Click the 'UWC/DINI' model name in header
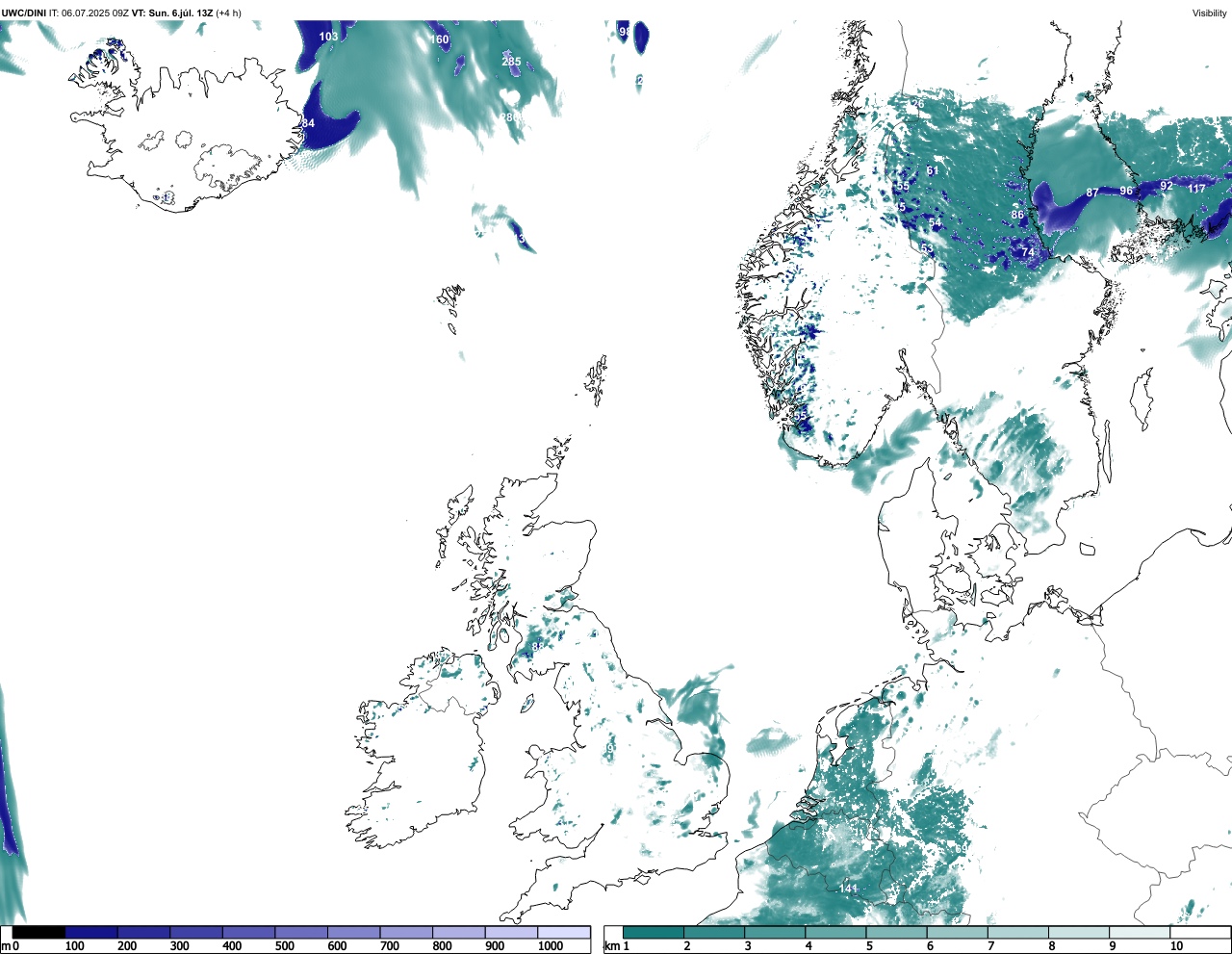The width and height of the screenshot is (1232, 954). tap(24, 13)
